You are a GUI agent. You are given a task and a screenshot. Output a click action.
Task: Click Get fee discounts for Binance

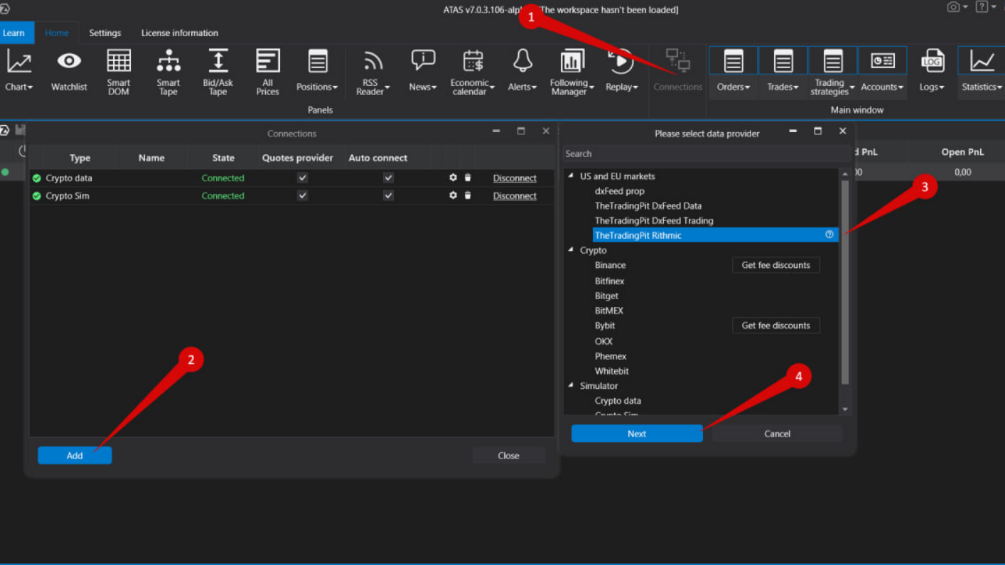776,265
